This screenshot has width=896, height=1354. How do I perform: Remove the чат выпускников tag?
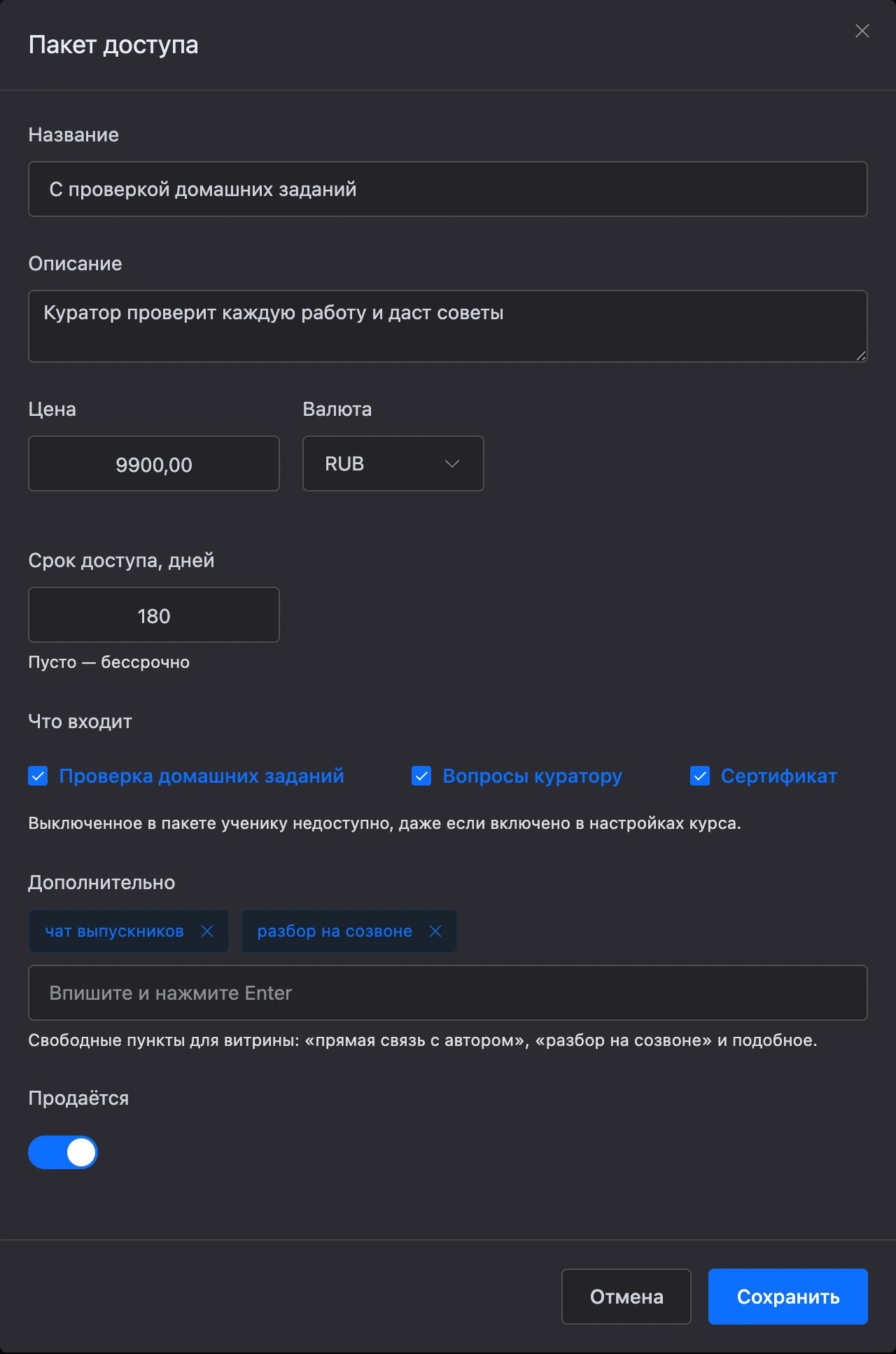(x=207, y=931)
